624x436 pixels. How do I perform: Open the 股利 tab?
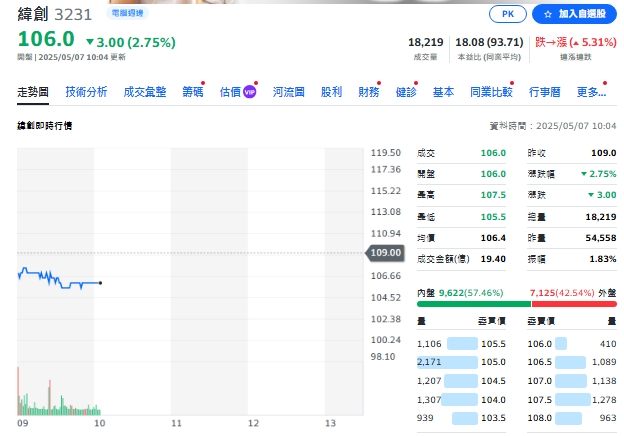[x=331, y=92]
